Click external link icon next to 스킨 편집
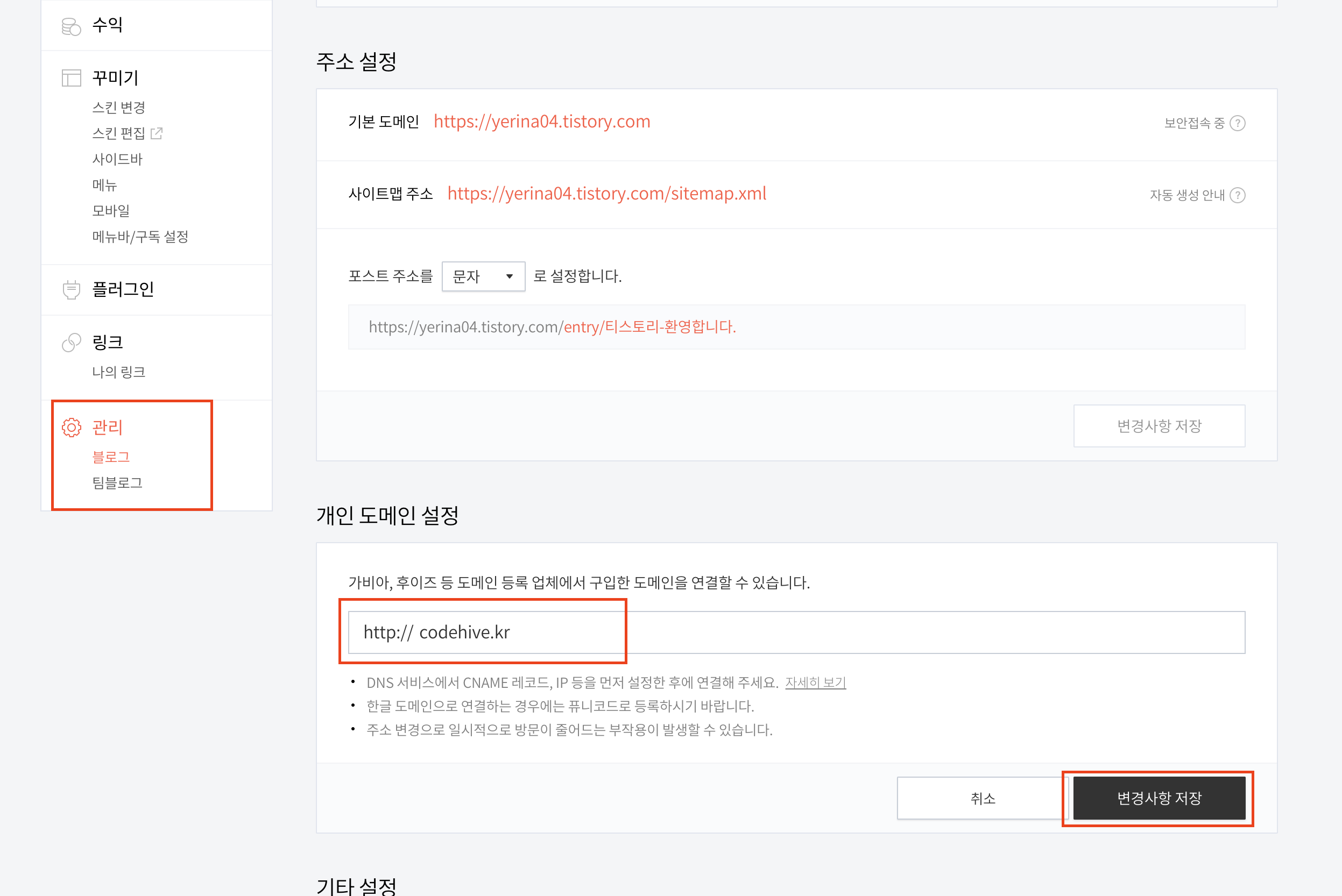The image size is (1342, 896). 157,133
